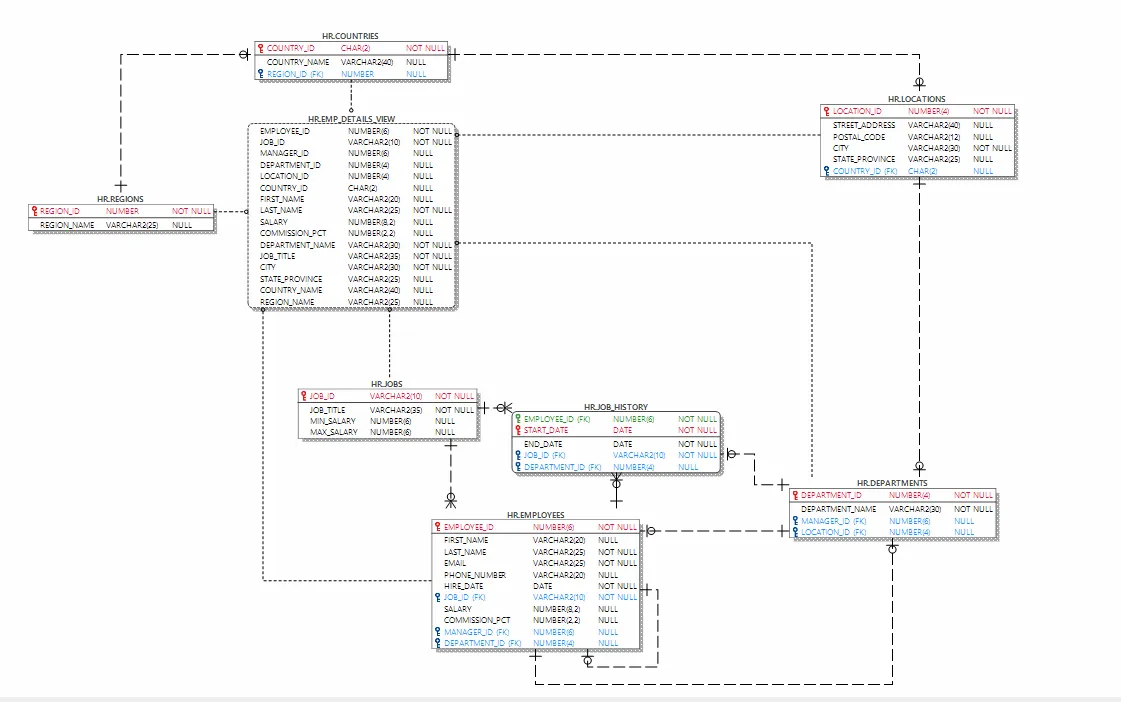Click the foreign key icon beside REGION_ID (FK)

[261, 74]
